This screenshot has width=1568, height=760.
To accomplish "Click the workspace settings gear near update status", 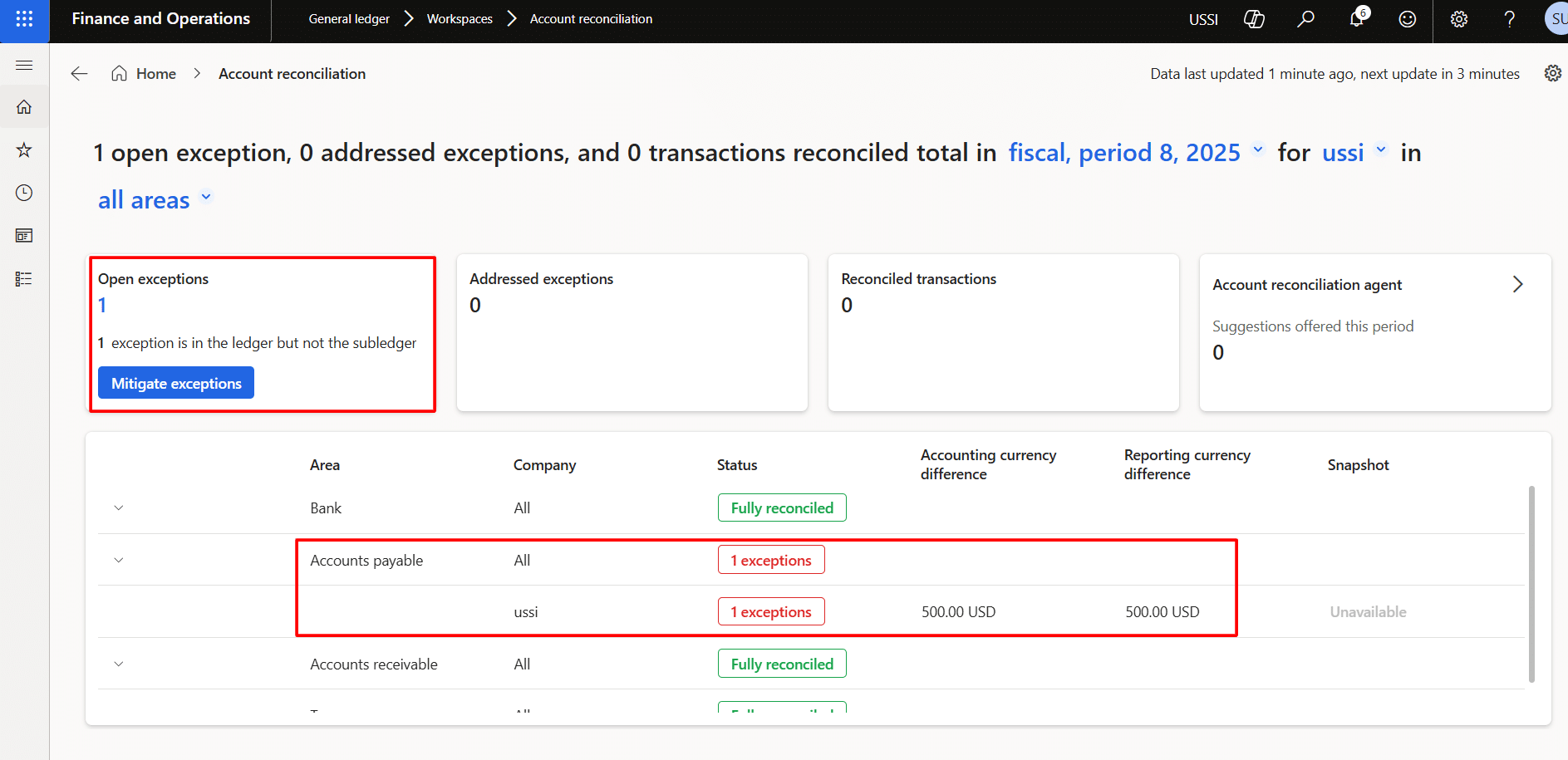I will 1552,73.
